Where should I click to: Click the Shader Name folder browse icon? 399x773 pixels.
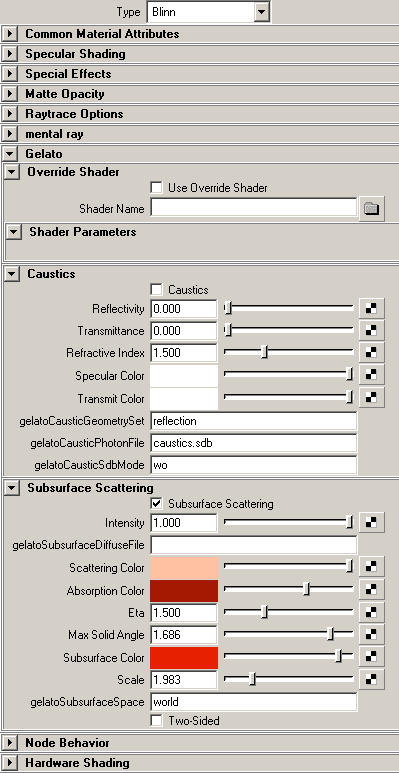pos(371,209)
